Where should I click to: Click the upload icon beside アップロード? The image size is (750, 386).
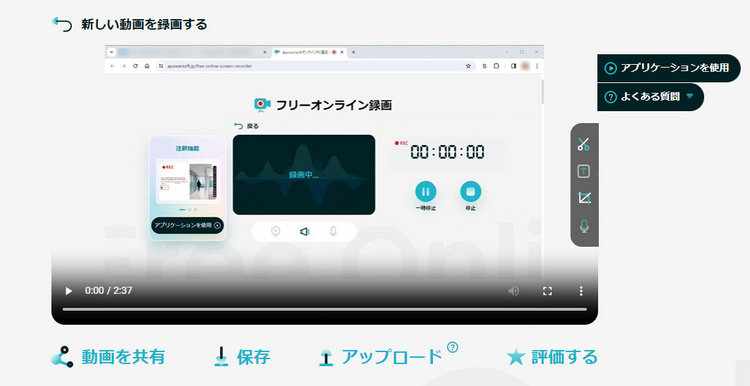(326, 357)
